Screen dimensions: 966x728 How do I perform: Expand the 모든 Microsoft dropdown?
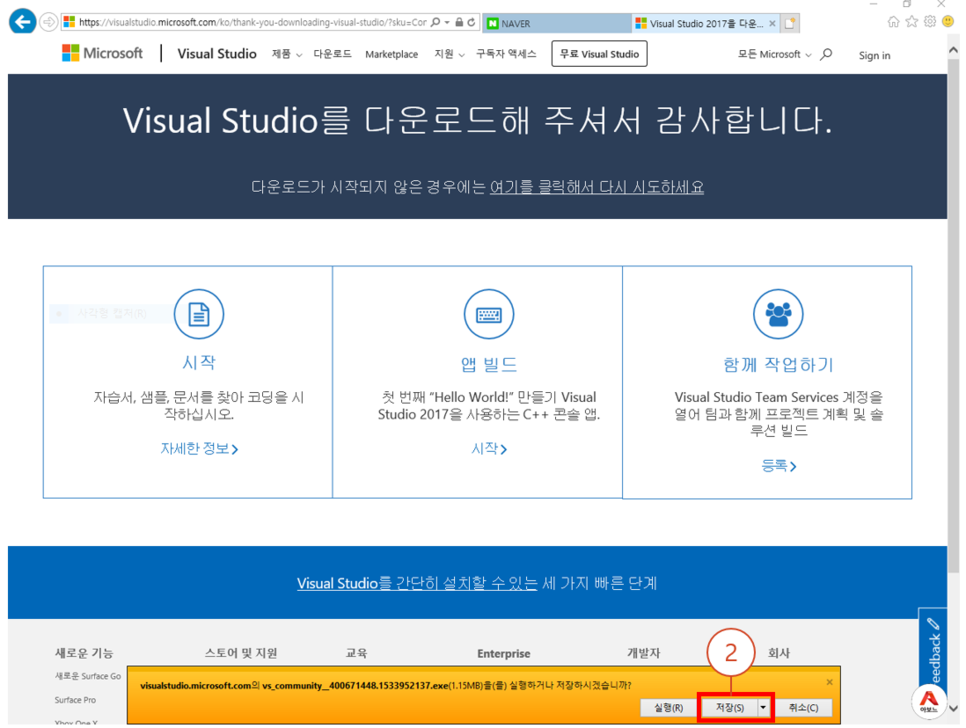[774, 54]
